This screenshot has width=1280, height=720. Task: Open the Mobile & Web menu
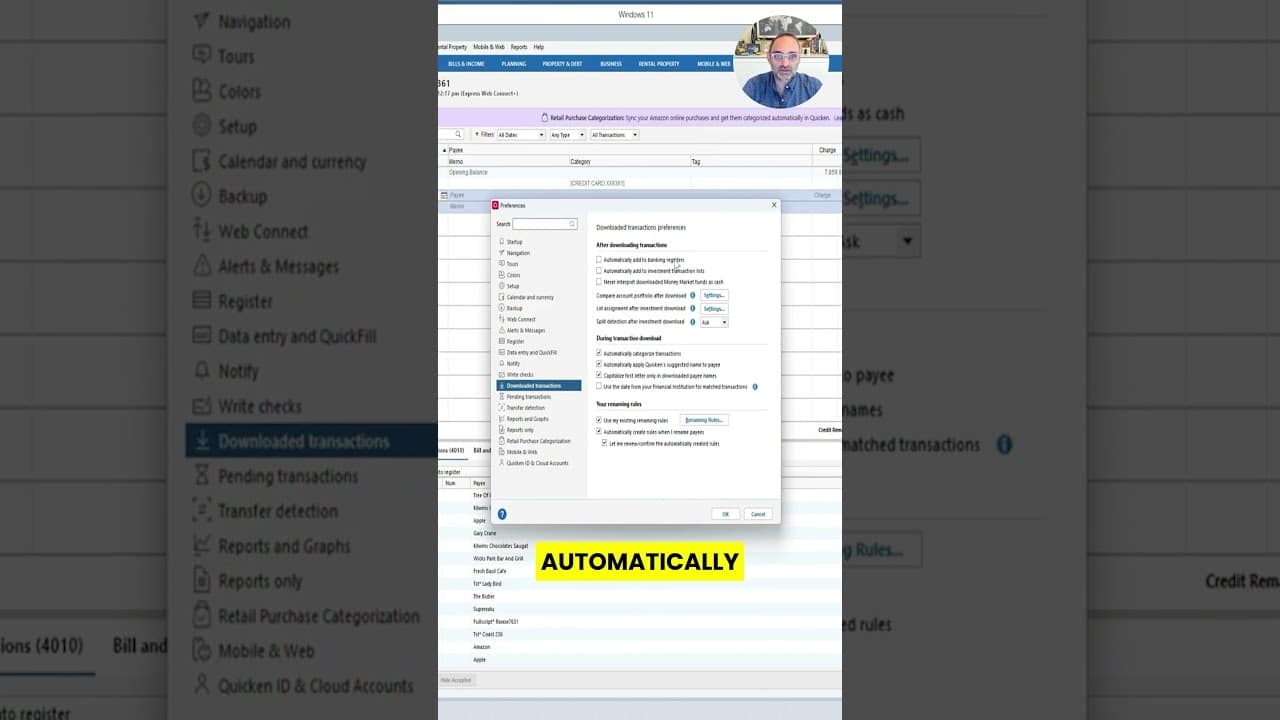pos(489,47)
